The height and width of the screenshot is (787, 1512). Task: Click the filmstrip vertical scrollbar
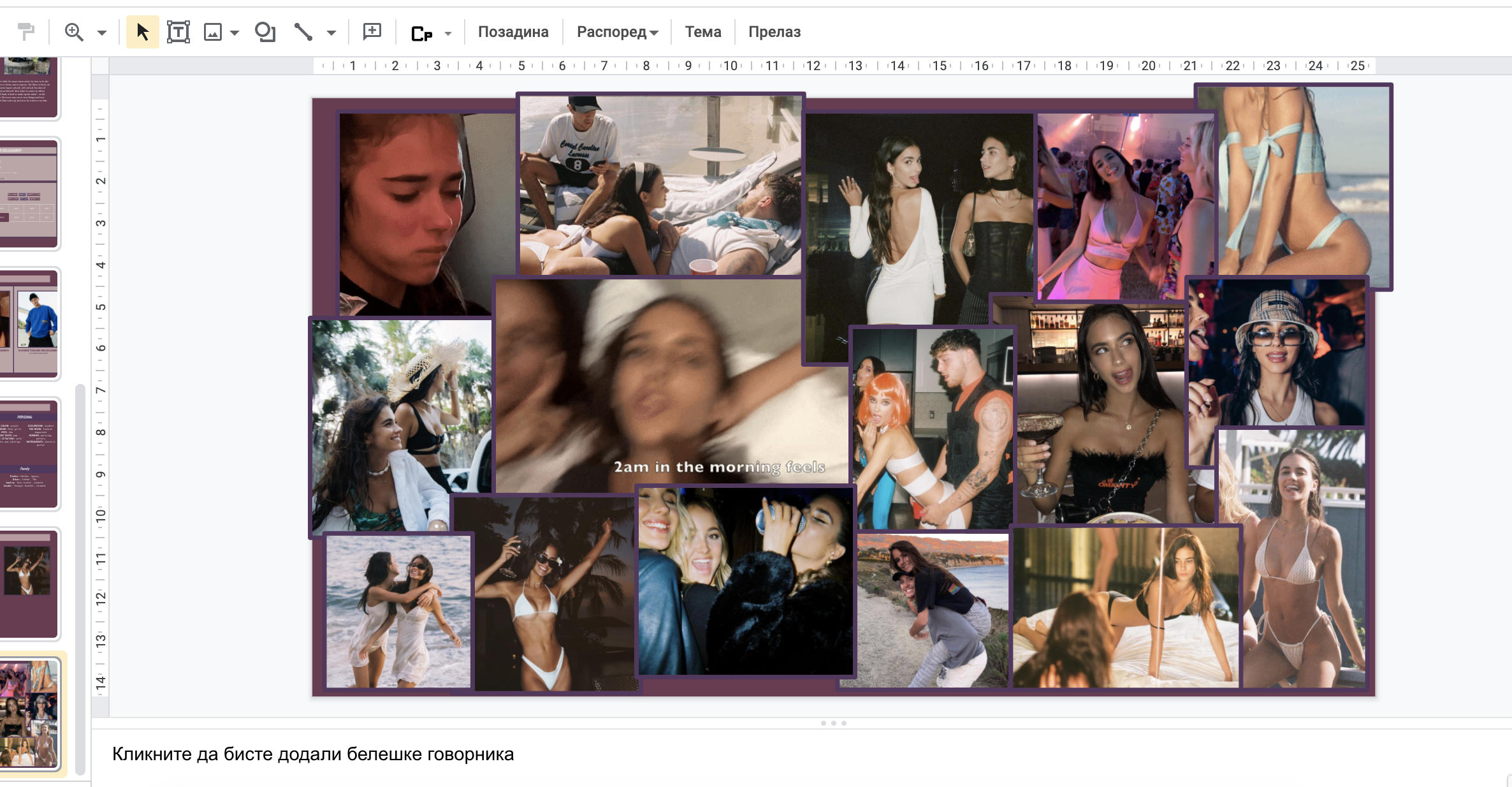tap(80, 578)
